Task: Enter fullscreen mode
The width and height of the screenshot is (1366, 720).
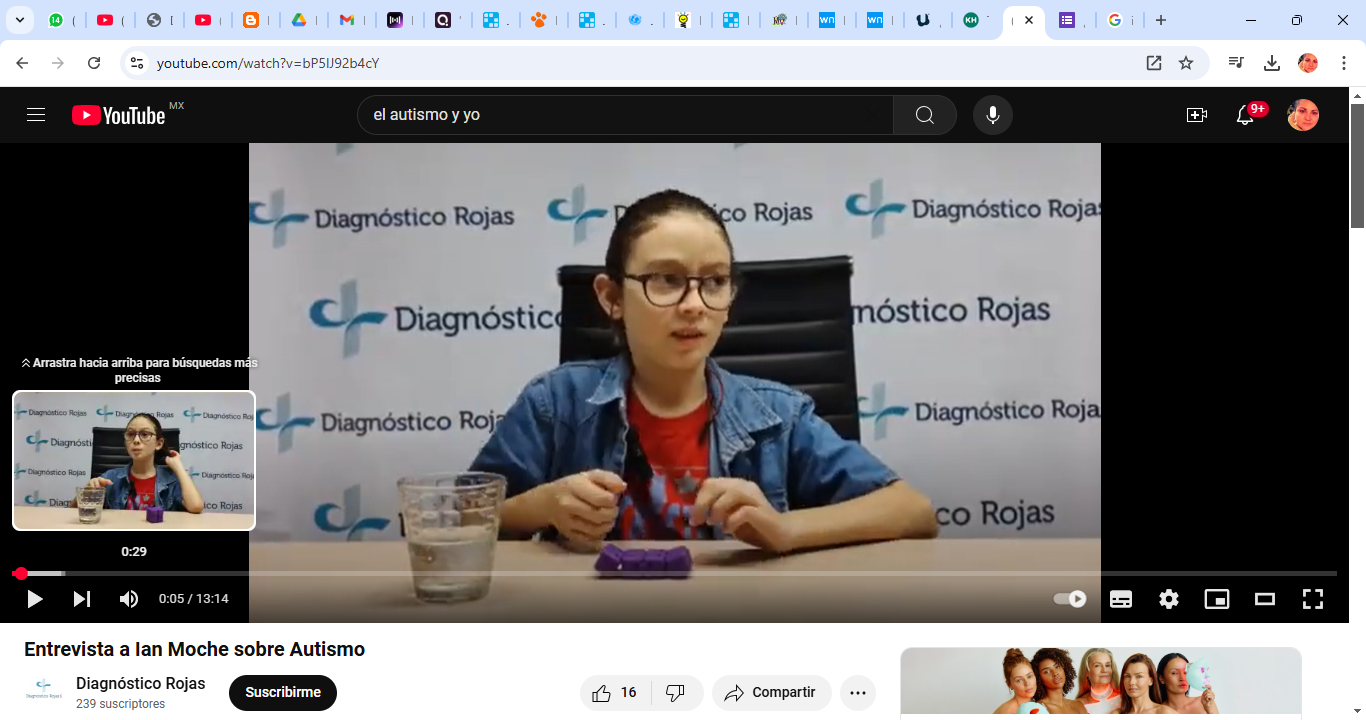Action: [1313, 599]
